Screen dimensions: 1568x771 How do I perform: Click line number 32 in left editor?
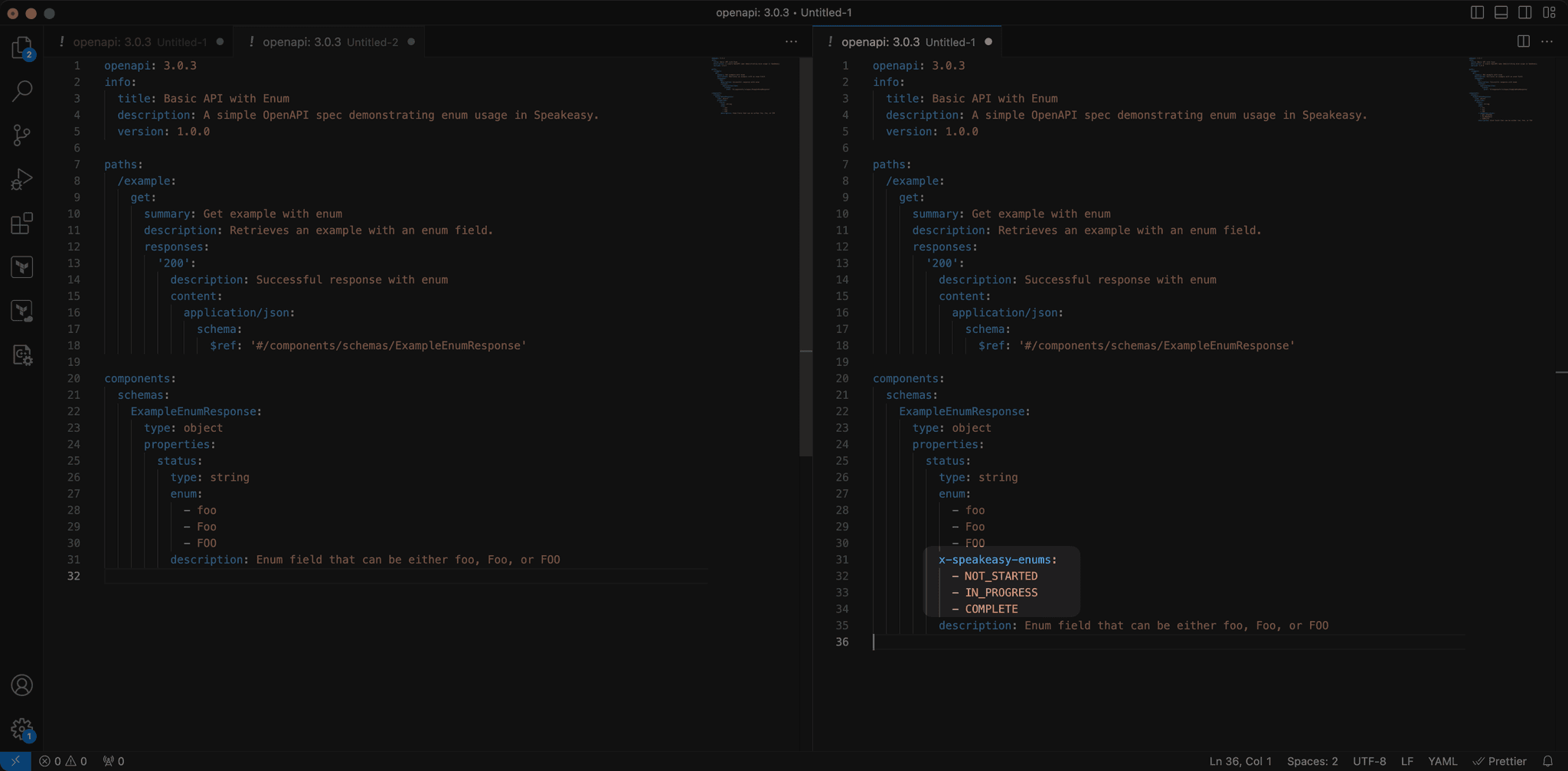[x=73, y=577]
